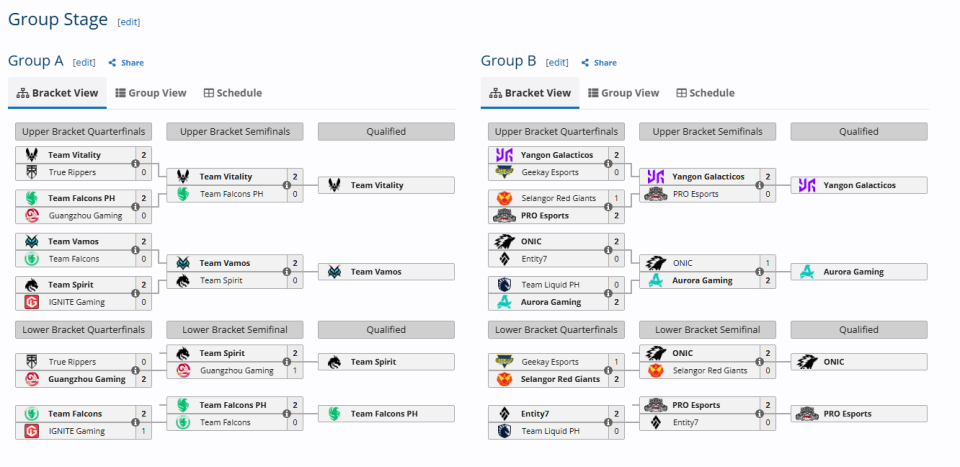Screen dimensions: 960x467
Task: Click Guangzhou Gaming in Lower Bracket Quarterfinals
Action: click(87, 379)
